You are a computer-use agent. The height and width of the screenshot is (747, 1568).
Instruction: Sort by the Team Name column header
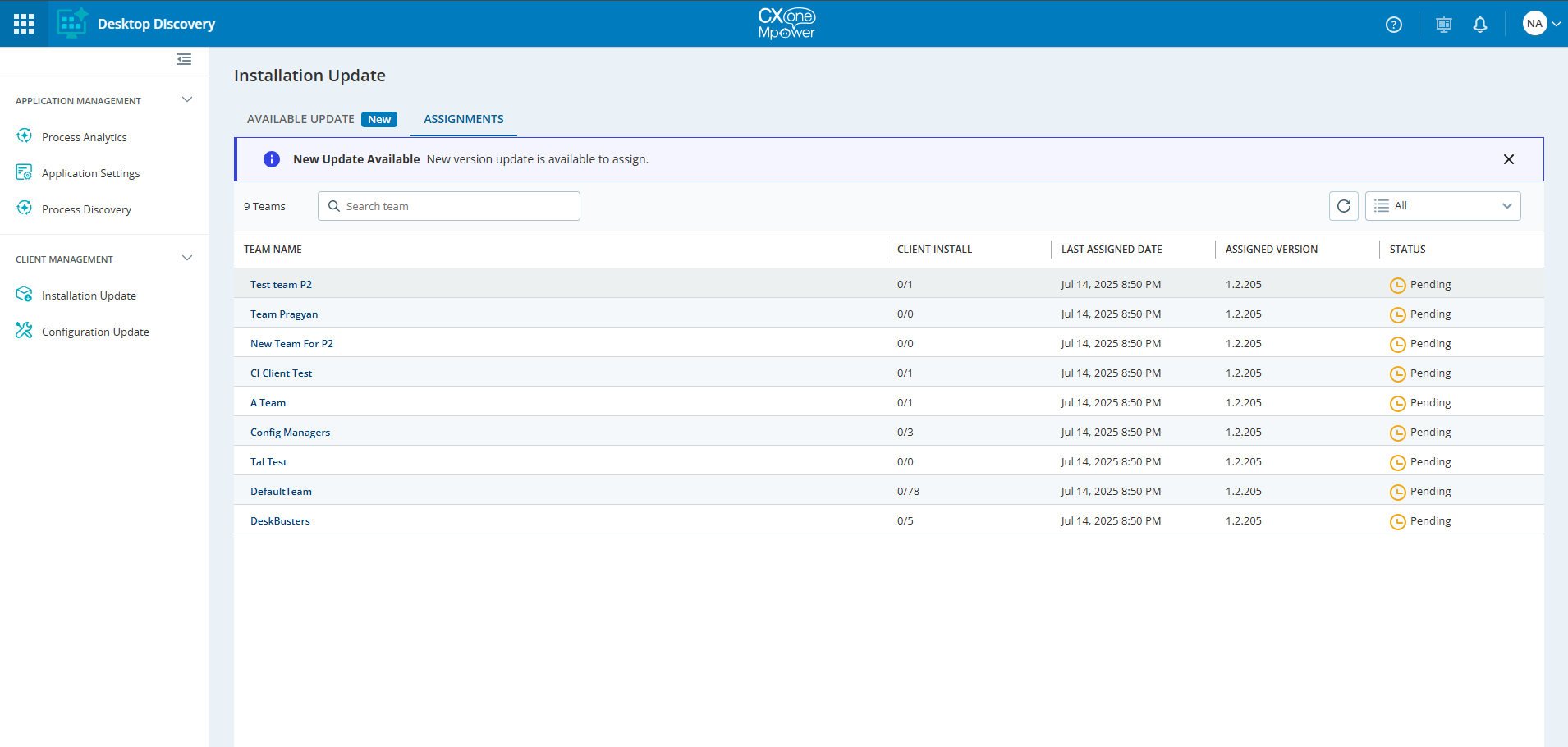point(273,250)
